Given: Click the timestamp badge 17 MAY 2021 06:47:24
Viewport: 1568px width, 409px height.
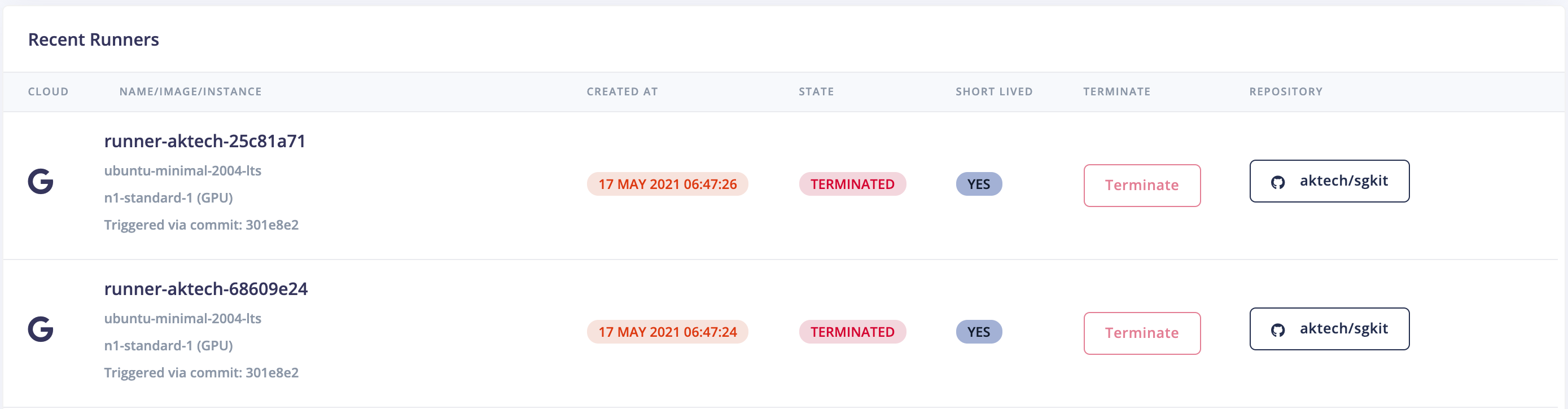Looking at the screenshot, I should pyautogui.click(x=667, y=332).
